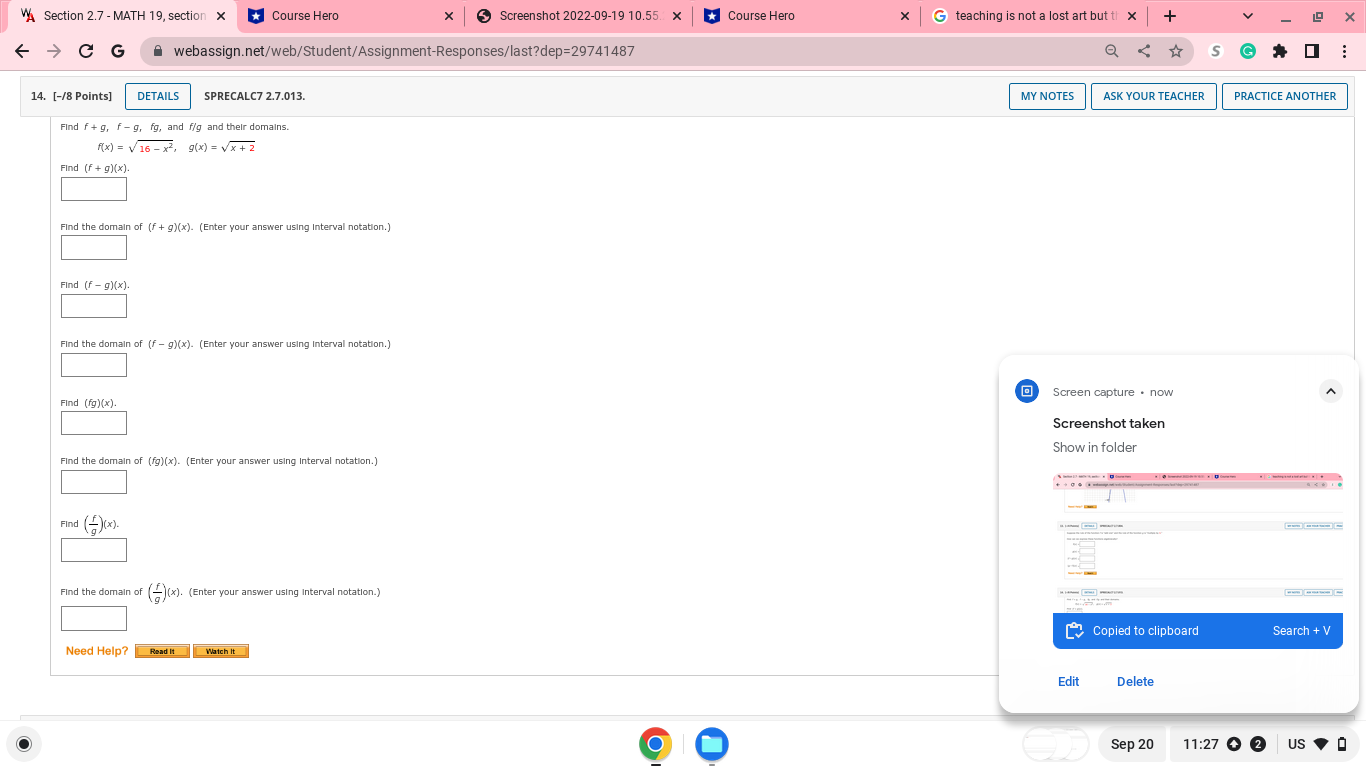Open the DETAILS button for question 14
The width and height of the screenshot is (1366, 768).
pos(158,96)
